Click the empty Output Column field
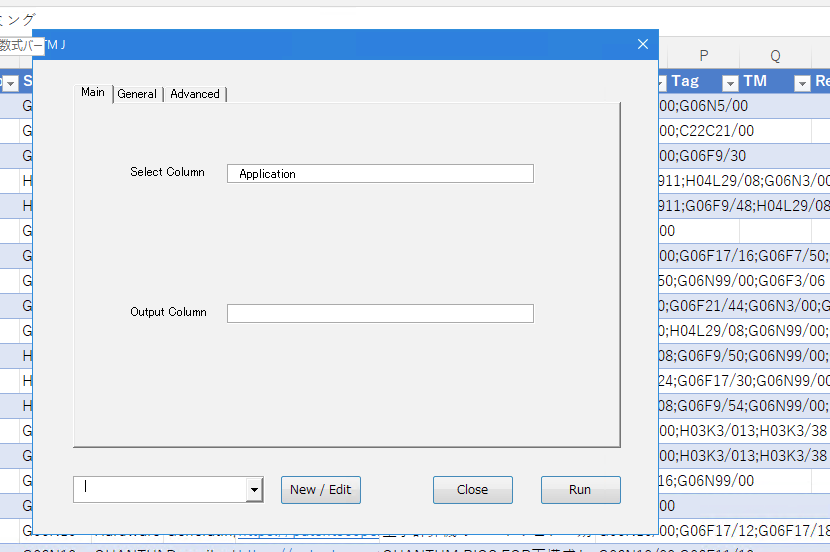 click(380, 313)
